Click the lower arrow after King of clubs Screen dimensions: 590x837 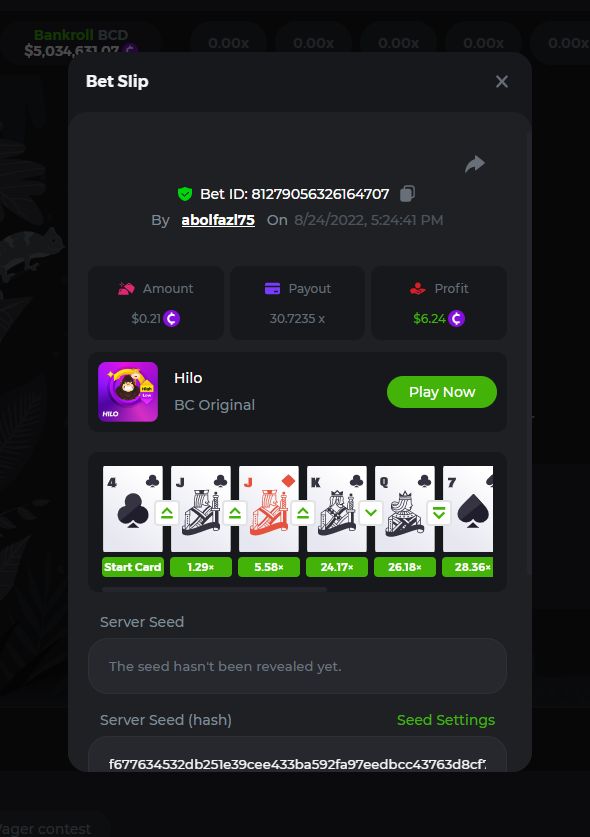[371, 514]
